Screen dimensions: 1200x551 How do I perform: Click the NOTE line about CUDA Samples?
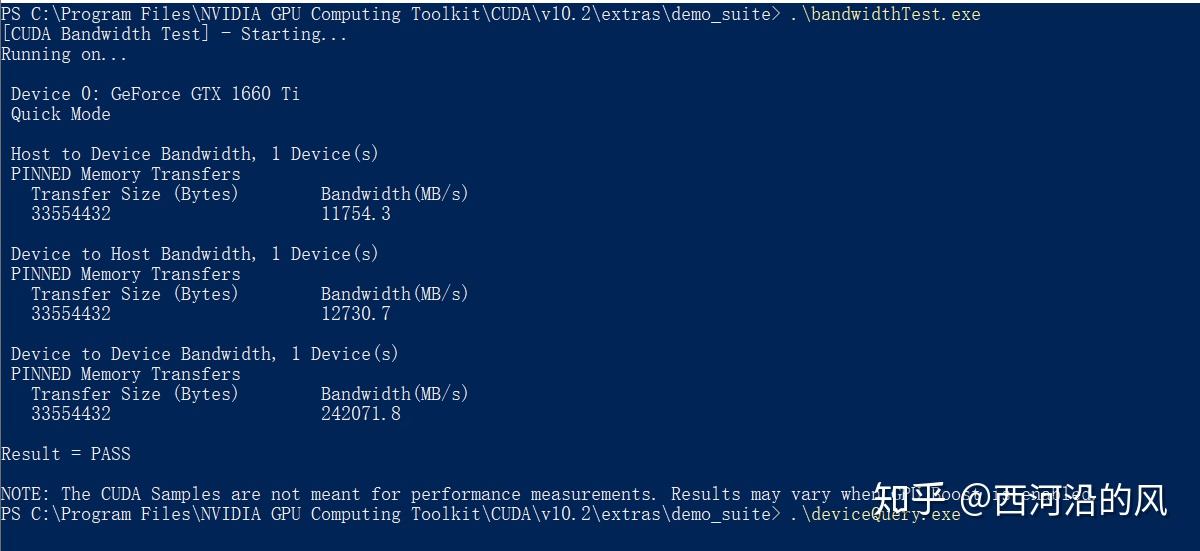click(545, 494)
